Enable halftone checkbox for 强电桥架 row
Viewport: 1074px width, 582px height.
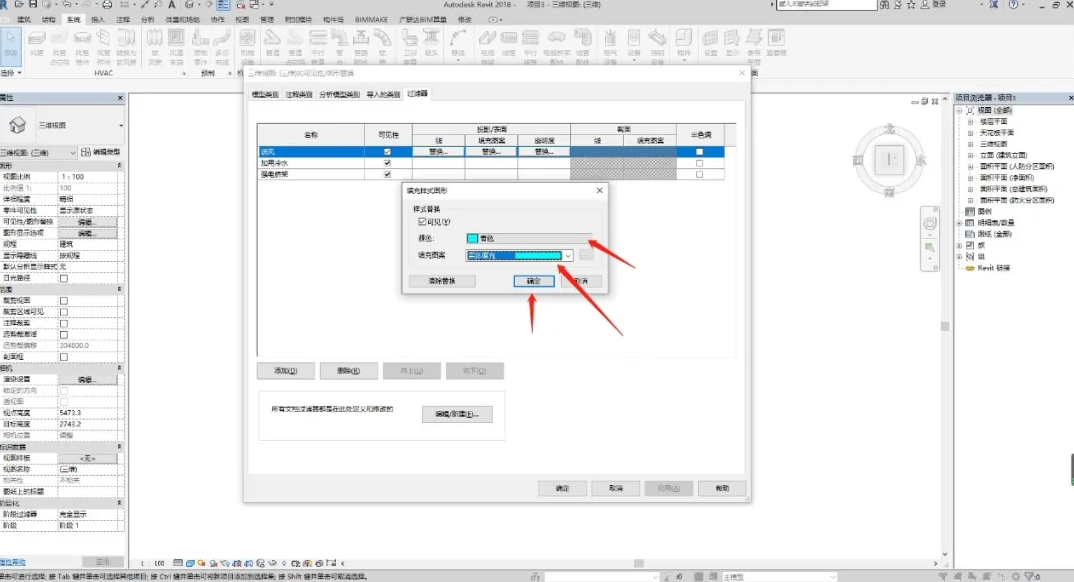pos(699,174)
